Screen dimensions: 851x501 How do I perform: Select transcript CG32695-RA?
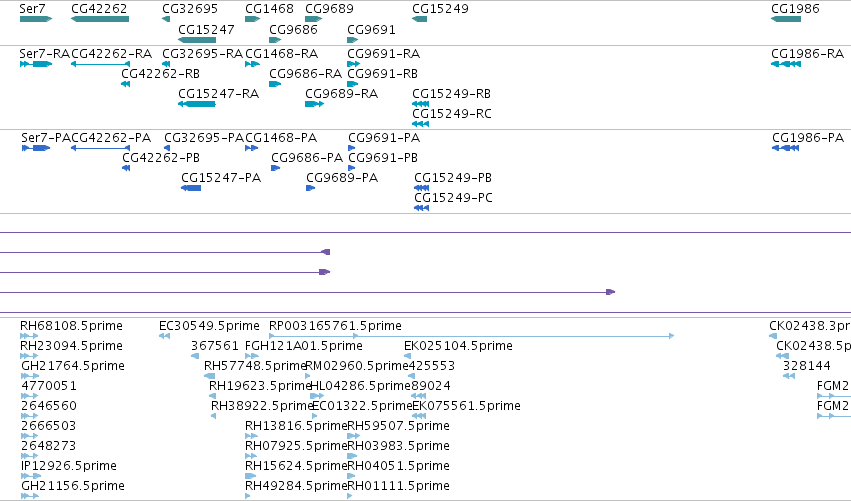point(166,64)
